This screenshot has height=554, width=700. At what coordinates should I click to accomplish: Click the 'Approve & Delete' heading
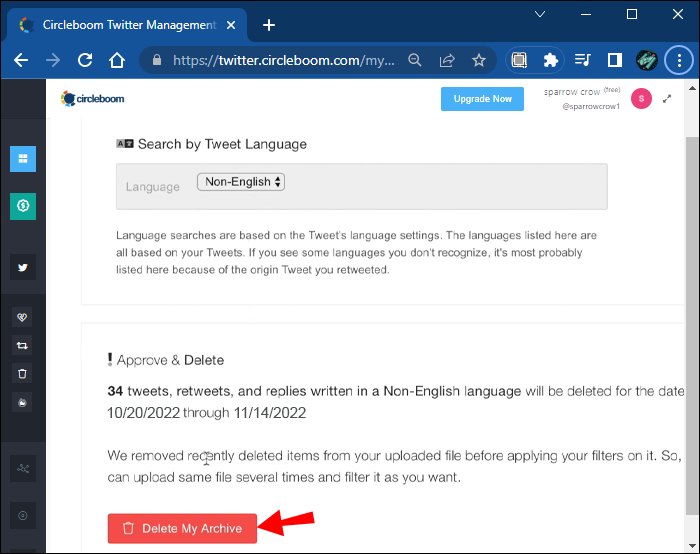point(170,360)
